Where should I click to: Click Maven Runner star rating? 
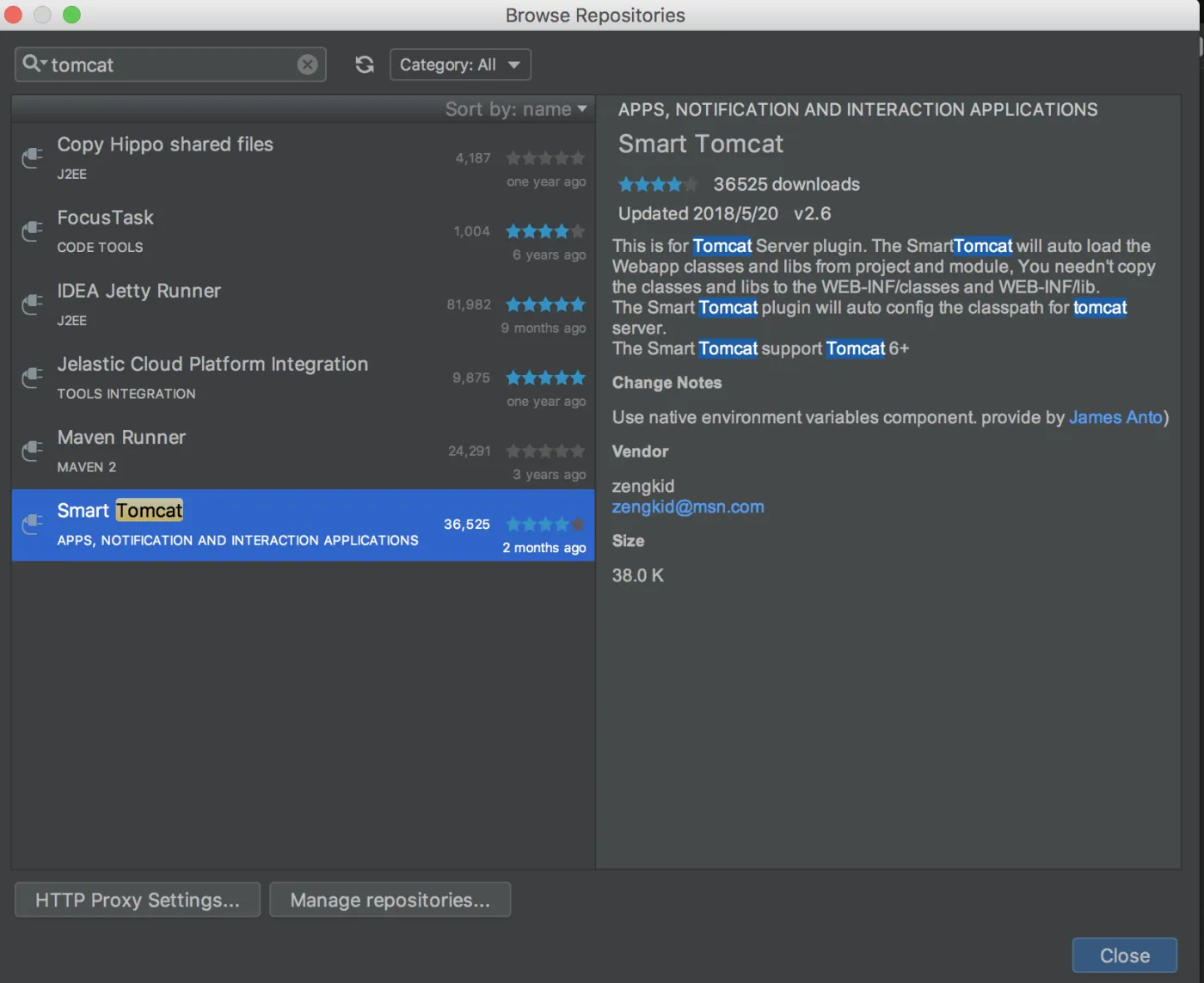coord(545,451)
